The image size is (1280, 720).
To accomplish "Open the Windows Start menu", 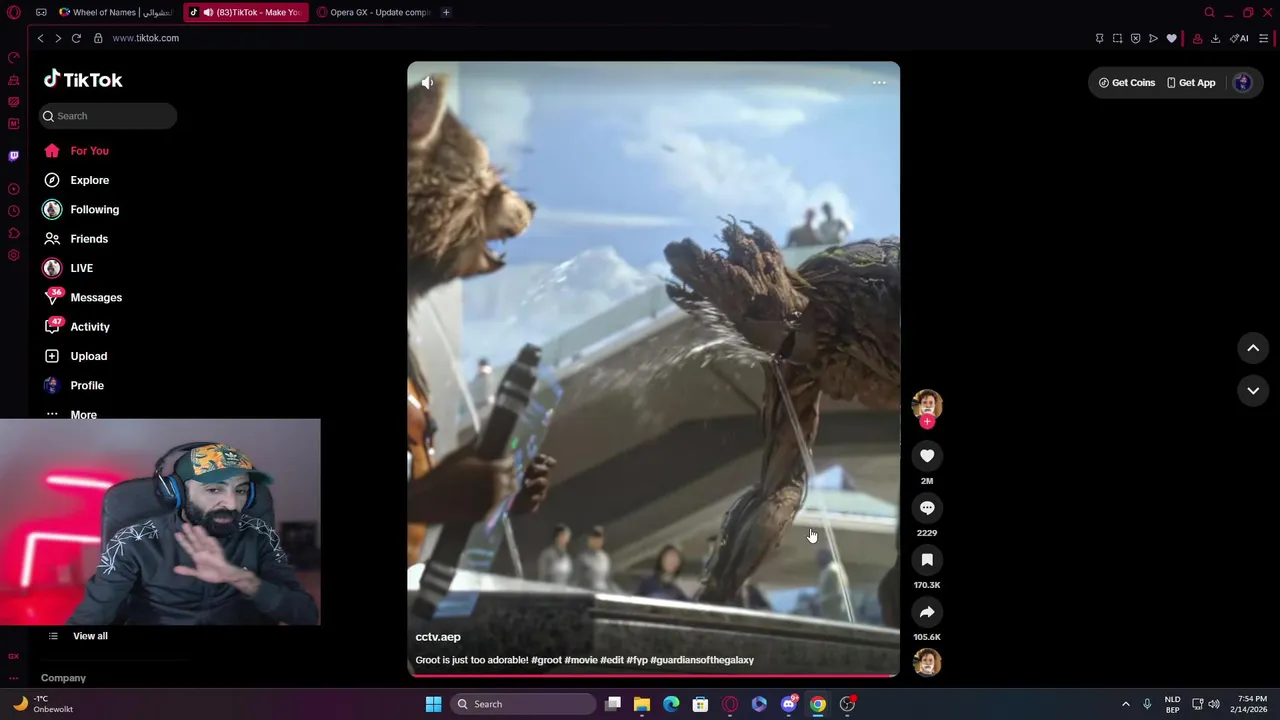I will point(433,704).
